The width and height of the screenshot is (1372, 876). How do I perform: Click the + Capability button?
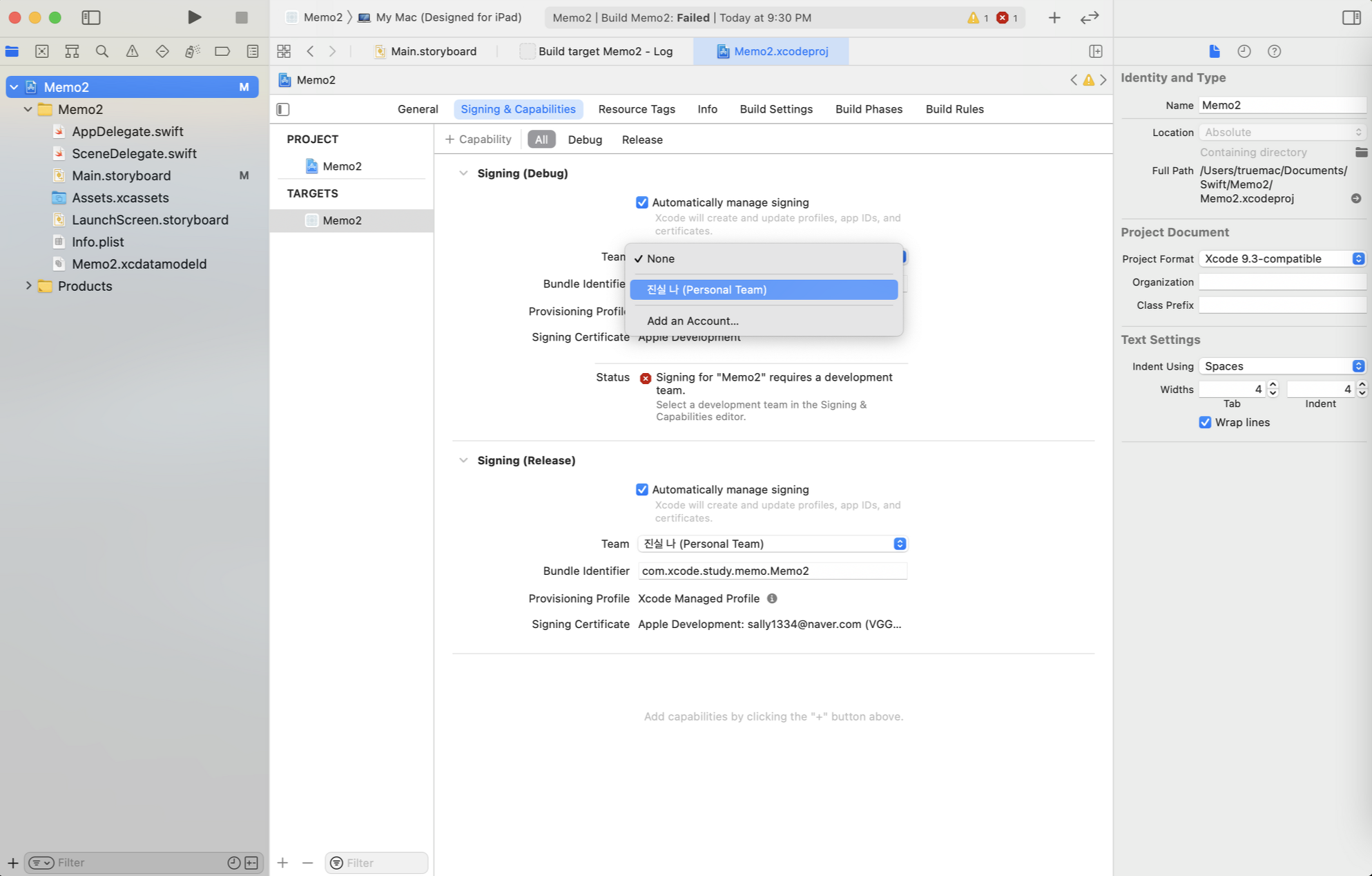tap(478, 140)
